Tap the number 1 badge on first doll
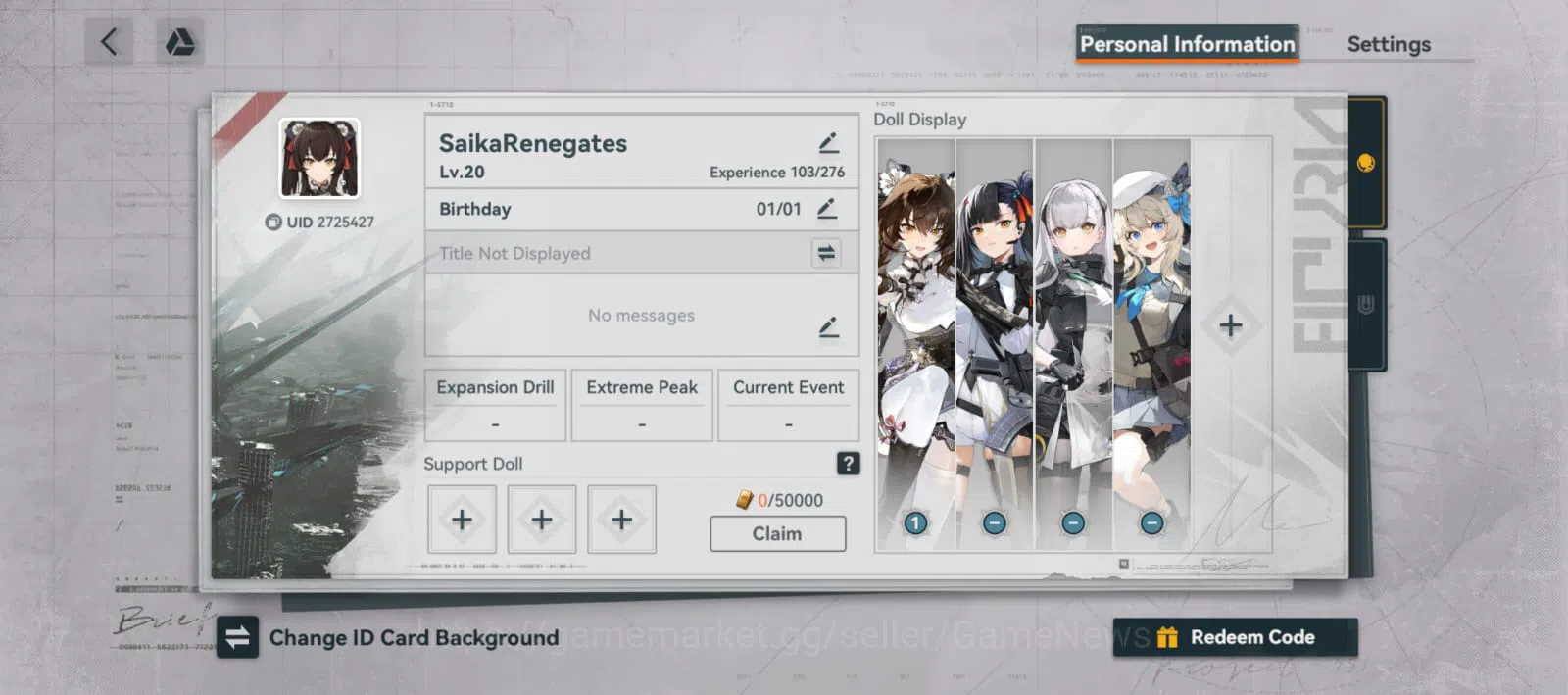This screenshot has height=695, width=1568. click(x=915, y=523)
